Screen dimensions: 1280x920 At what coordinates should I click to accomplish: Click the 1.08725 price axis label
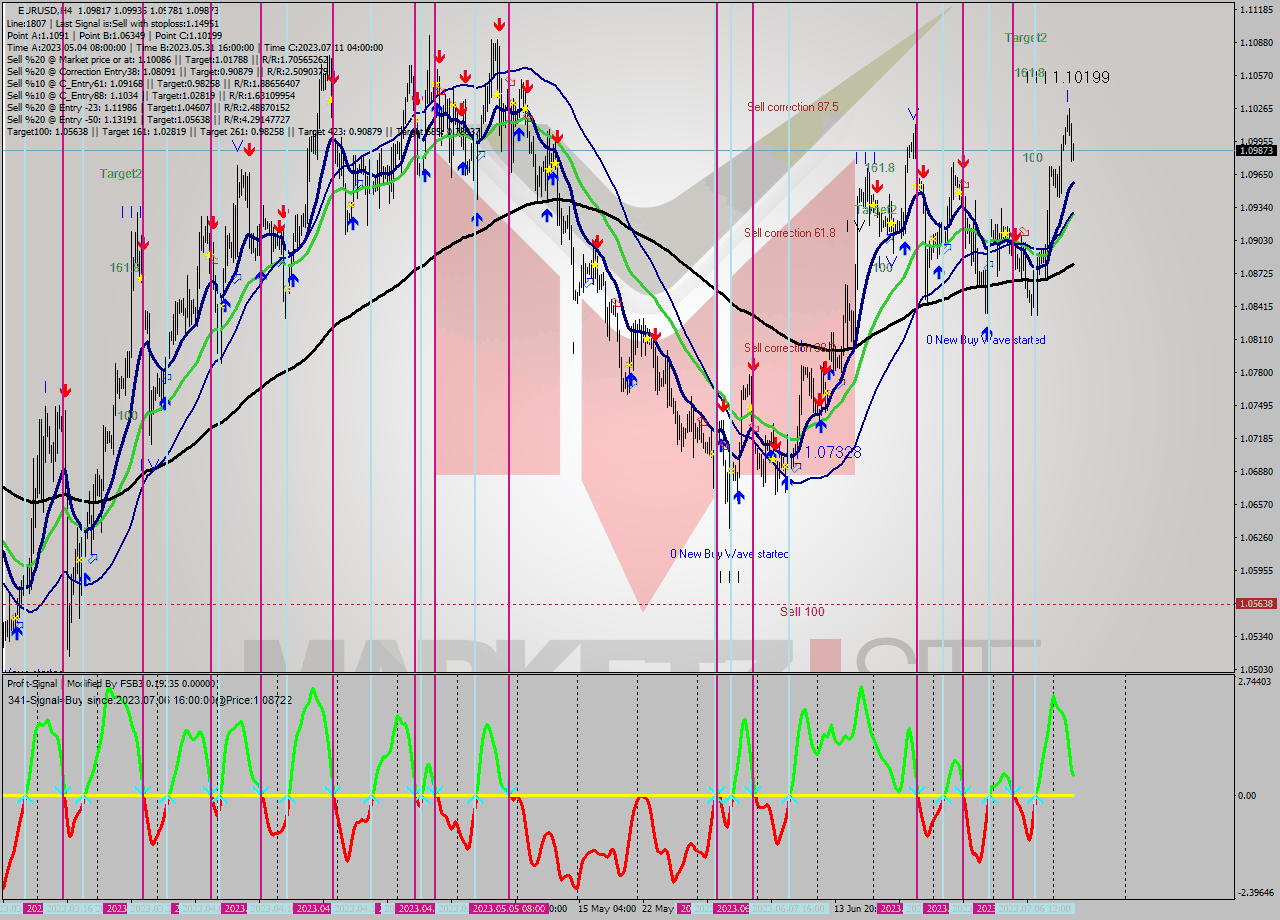1256,274
